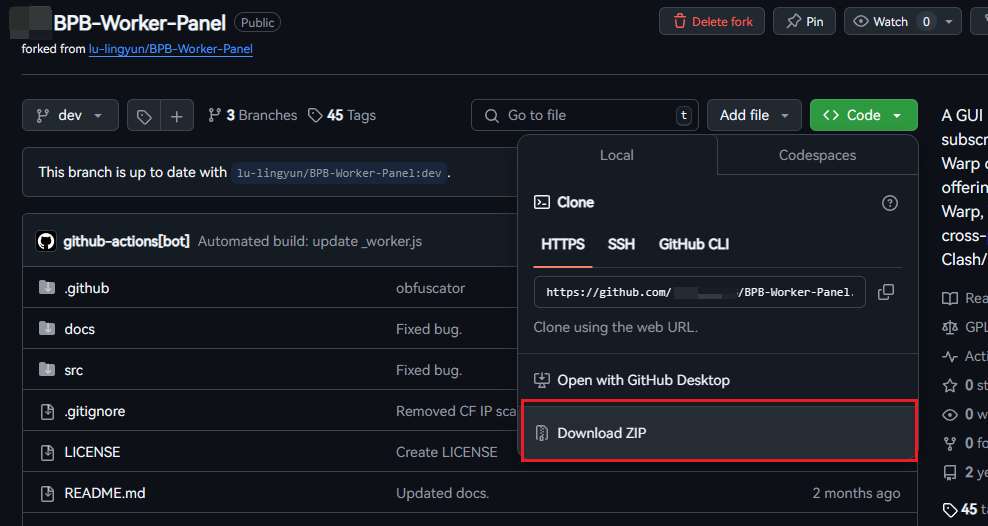Click the github-actions bot avatar

(x=46, y=241)
